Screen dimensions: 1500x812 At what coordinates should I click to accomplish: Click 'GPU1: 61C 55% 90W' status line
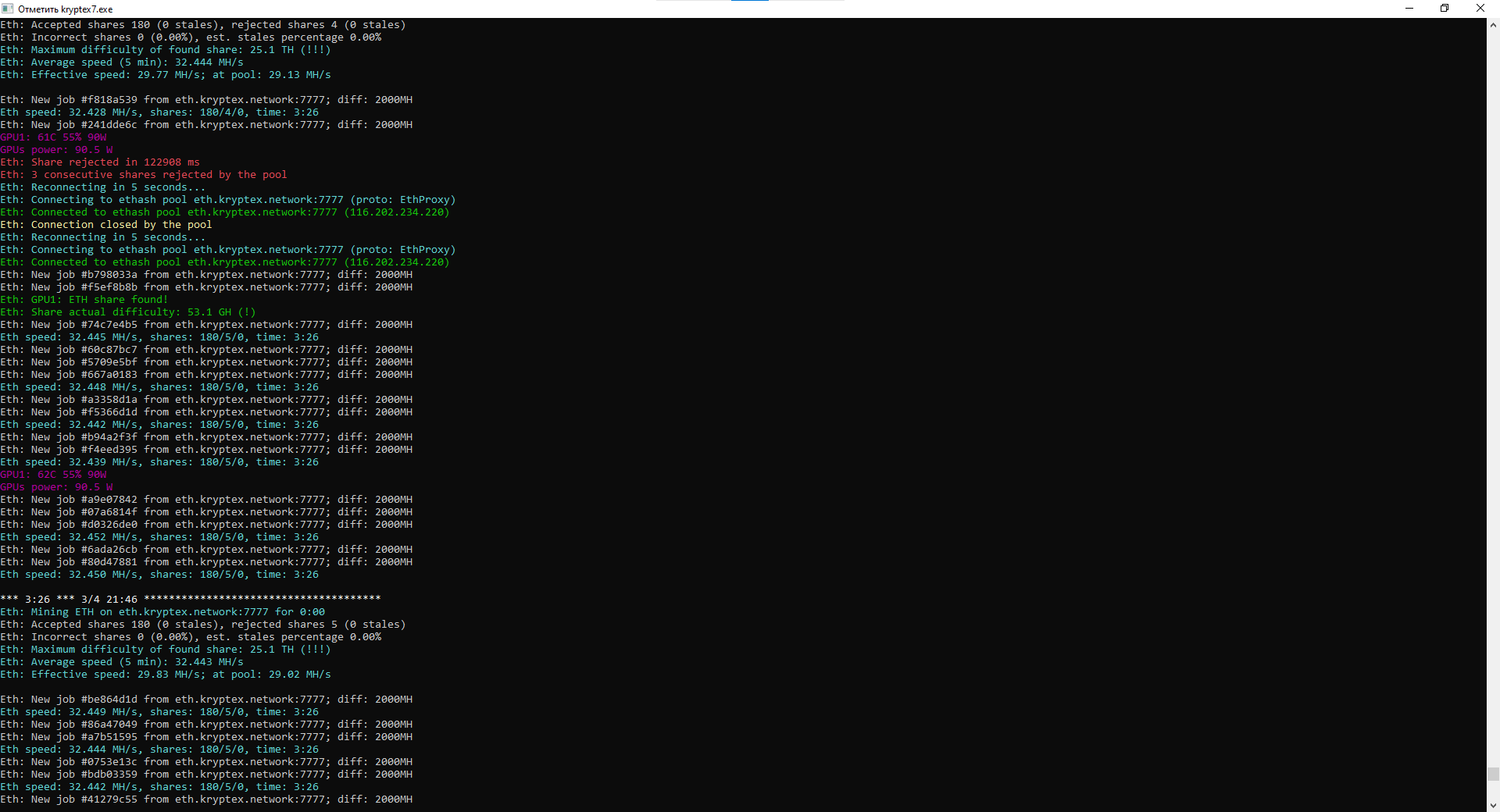[x=53, y=137]
